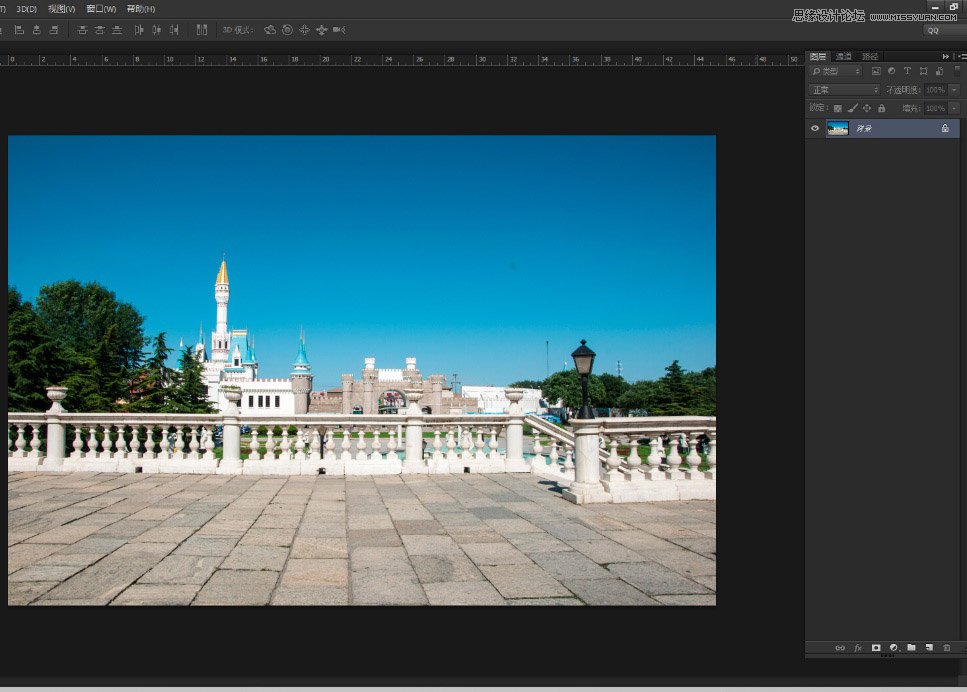Toggle lock transparent pixels
The image size is (967, 692).
(x=837, y=108)
